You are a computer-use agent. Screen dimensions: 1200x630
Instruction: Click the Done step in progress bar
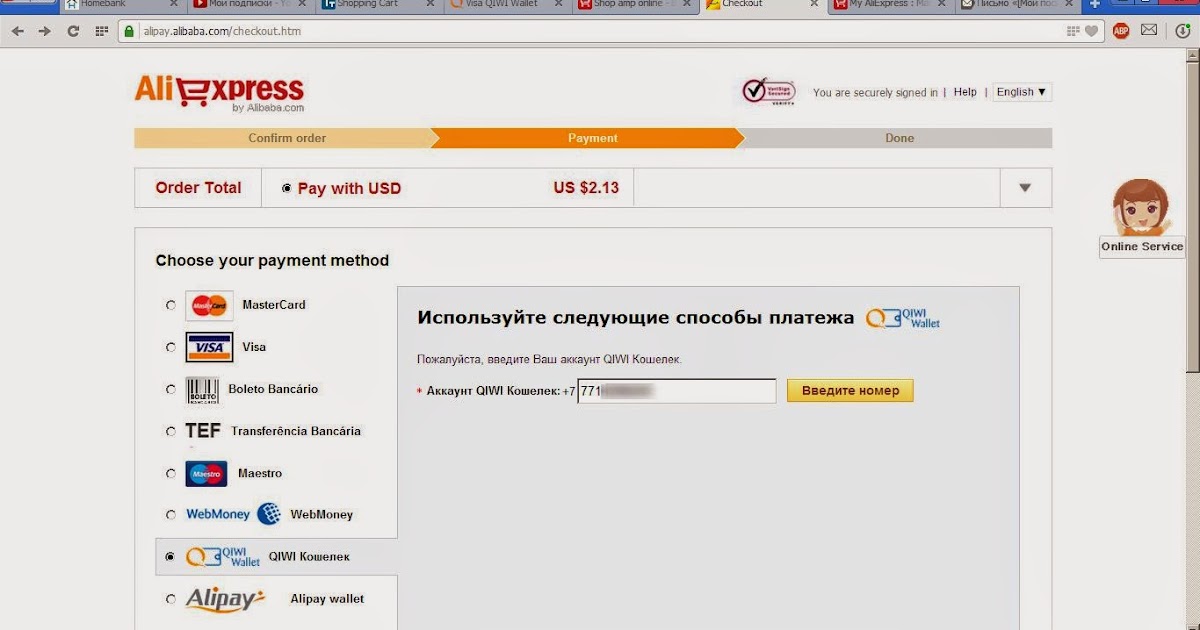899,138
